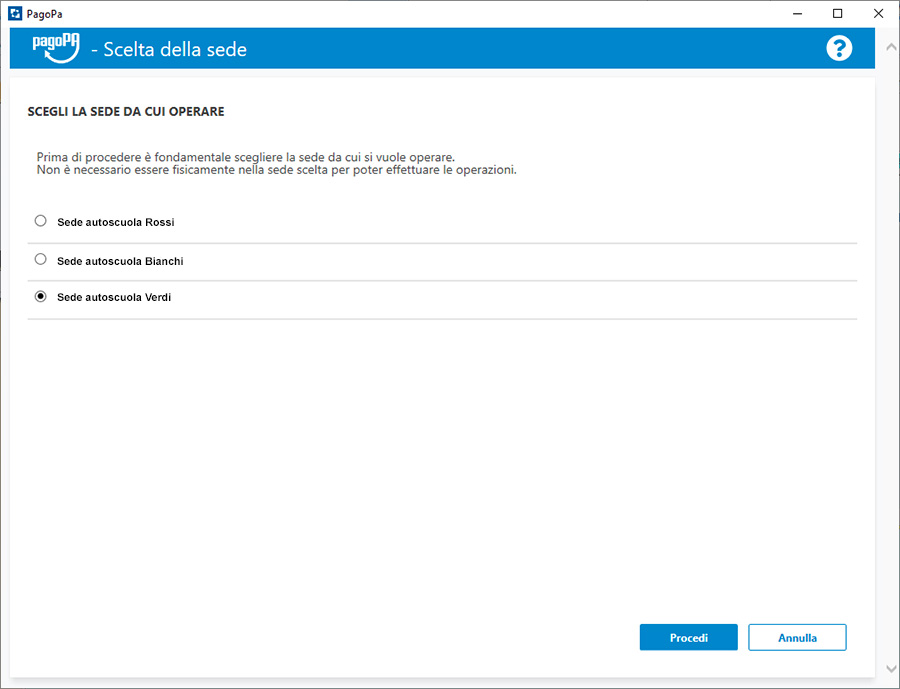Image resolution: width=900 pixels, height=689 pixels.
Task: Pick the Sede autoscuola Verdi radio button
Action: pyautogui.click(x=41, y=297)
